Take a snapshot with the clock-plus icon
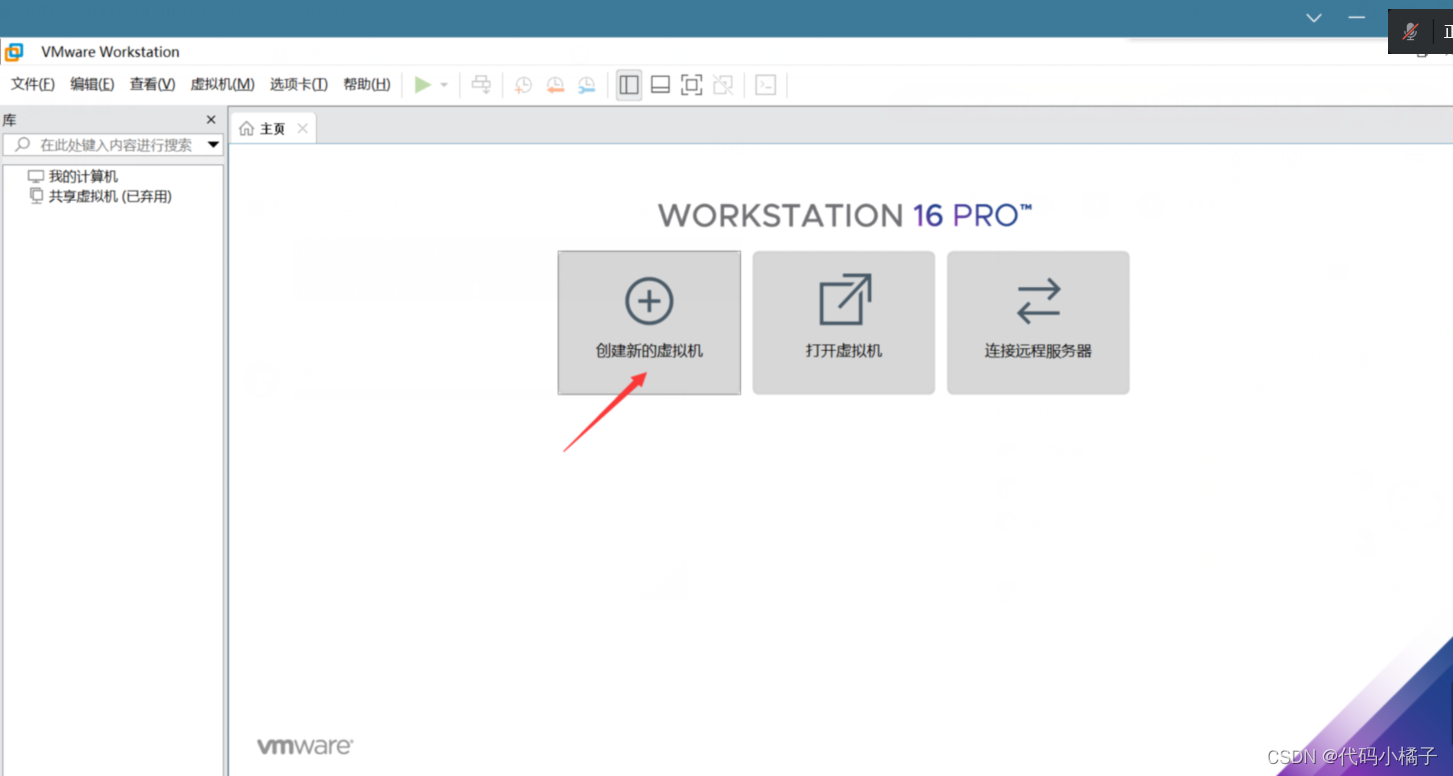1453x776 pixels. pos(523,85)
